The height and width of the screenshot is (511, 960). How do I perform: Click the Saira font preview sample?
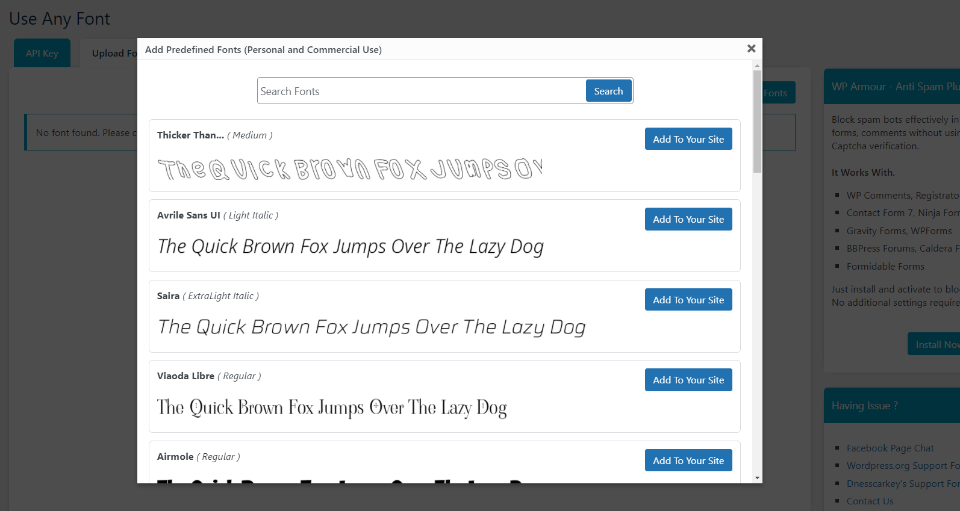[x=371, y=327]
